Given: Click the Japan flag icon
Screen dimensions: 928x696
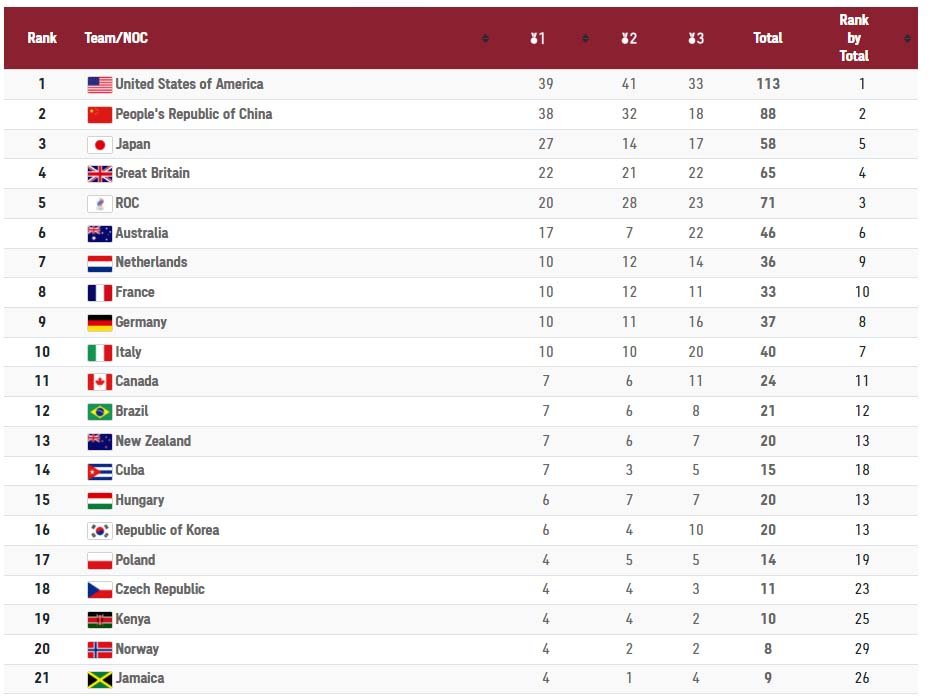Looking at the screenshot, I should coord(99,144).
